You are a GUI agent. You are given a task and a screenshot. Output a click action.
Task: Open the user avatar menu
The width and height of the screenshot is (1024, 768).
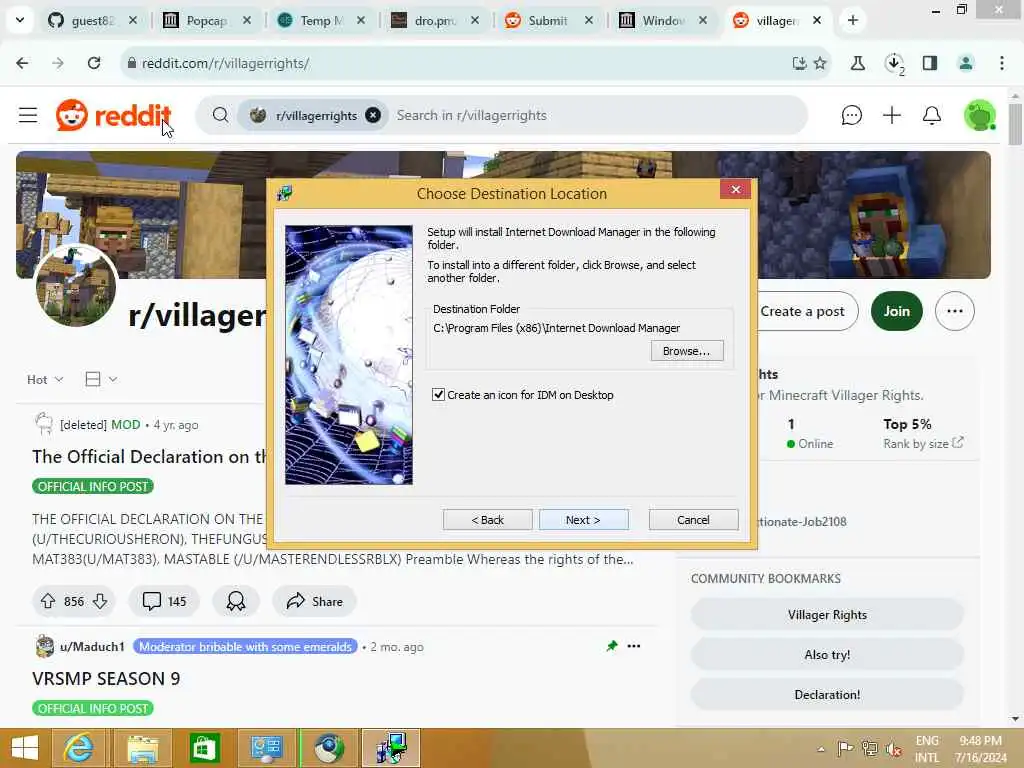[x=979, y=116]
